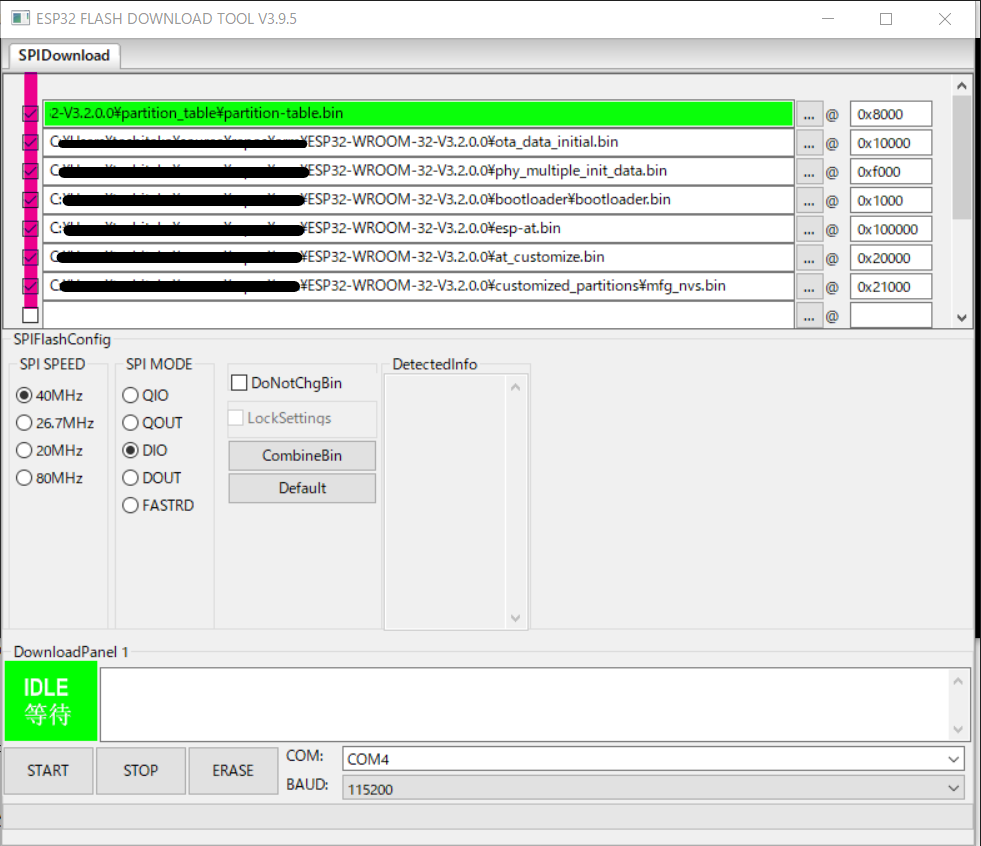Viewport: 981px width, 846px height.
Task: Browse file for partition-table.bin row
Action: tap(809, 115)
